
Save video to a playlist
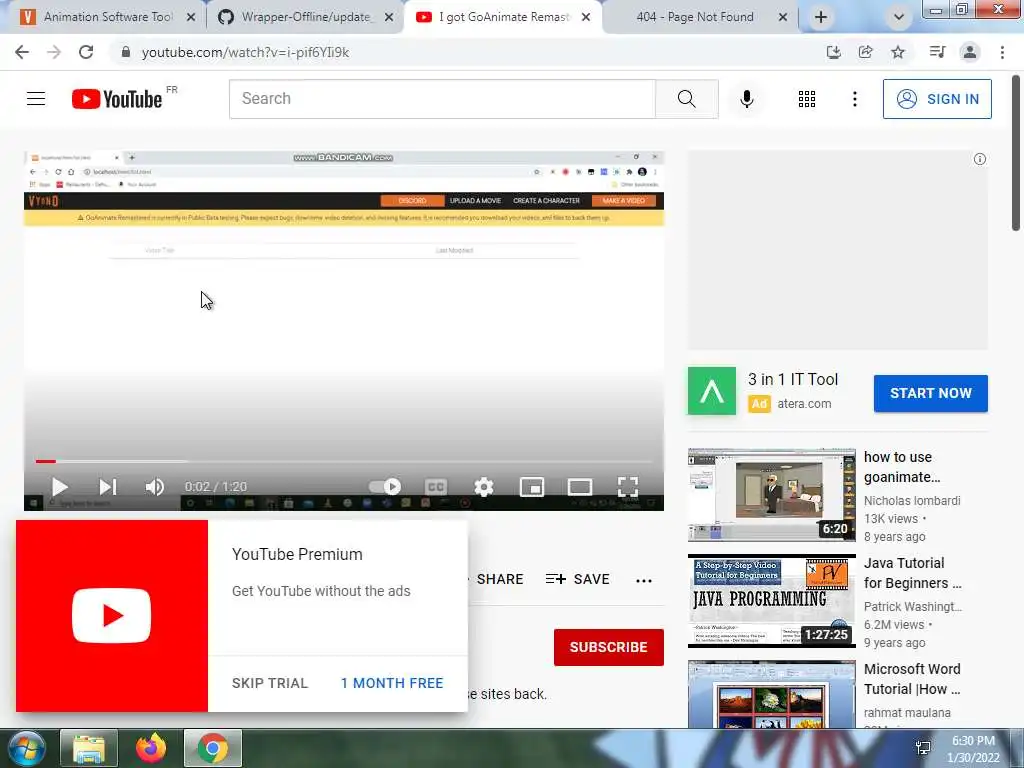tap(578, 579)
